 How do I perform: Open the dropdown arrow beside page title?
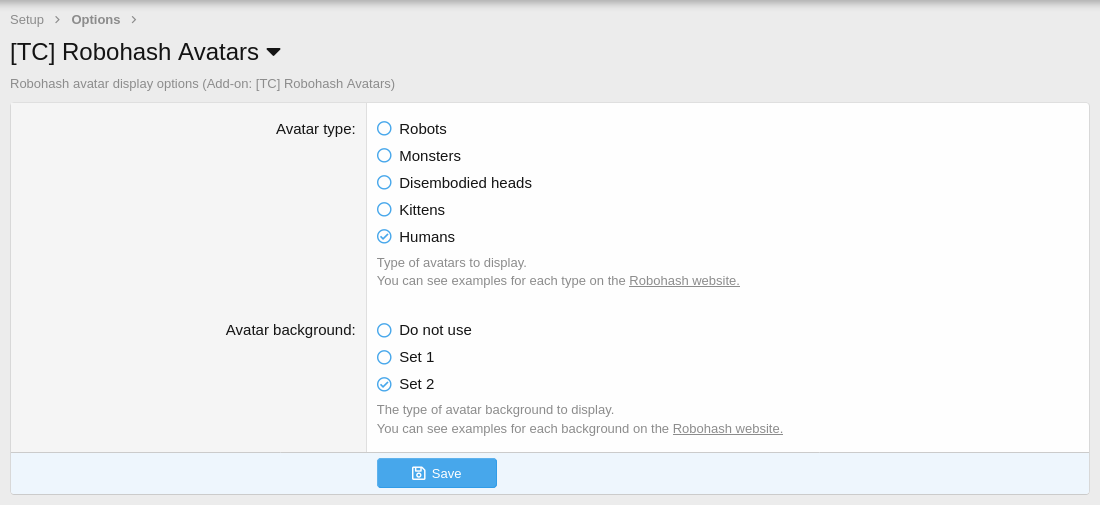coord(273,52)
